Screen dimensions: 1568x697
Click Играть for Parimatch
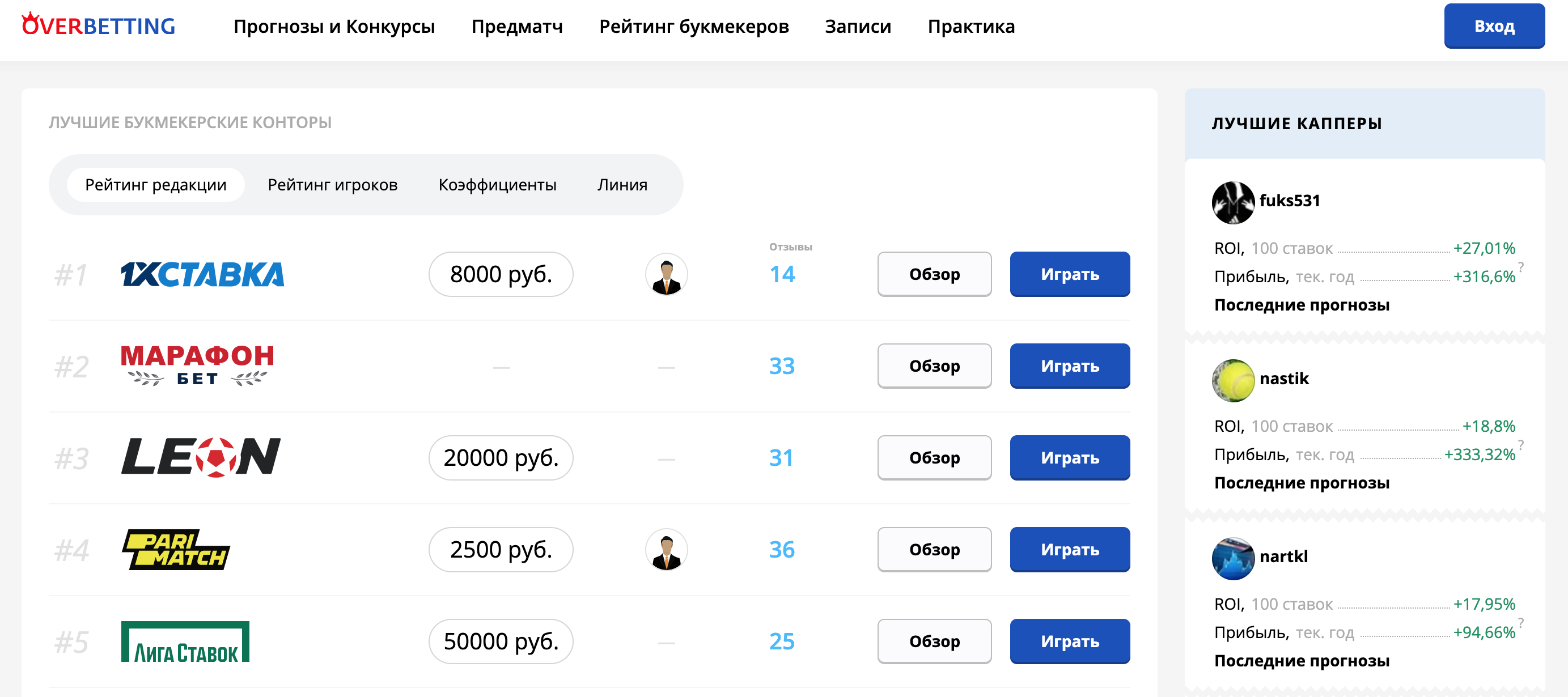(x=1070, y=549)
